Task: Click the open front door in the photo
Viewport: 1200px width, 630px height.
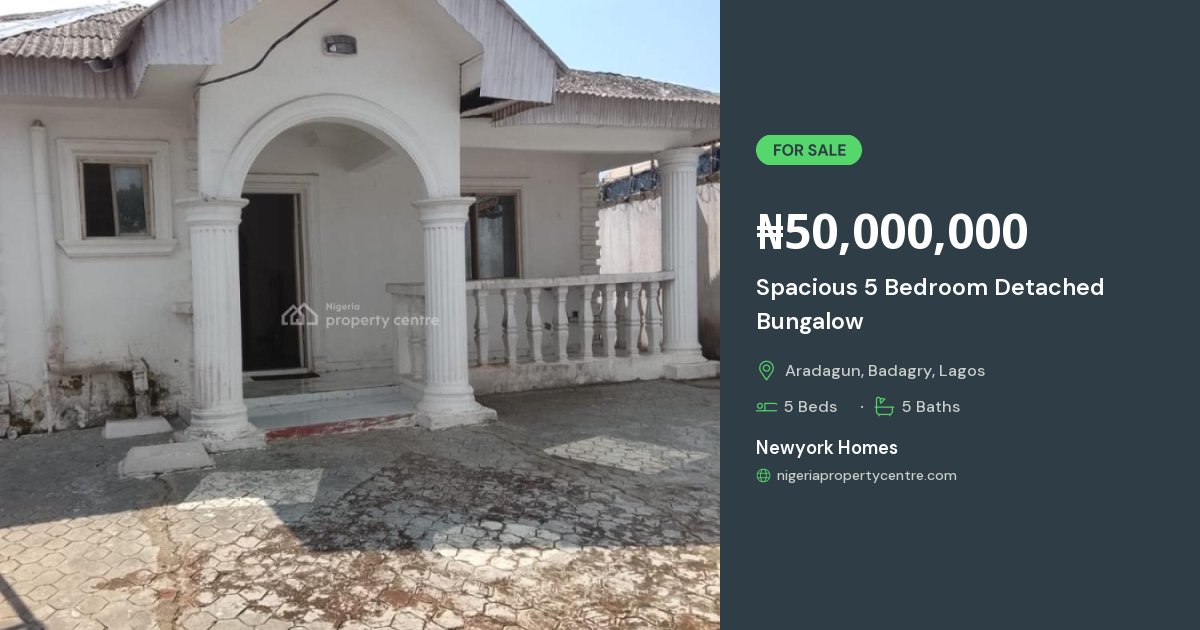Action: click(x=270, y=283)
